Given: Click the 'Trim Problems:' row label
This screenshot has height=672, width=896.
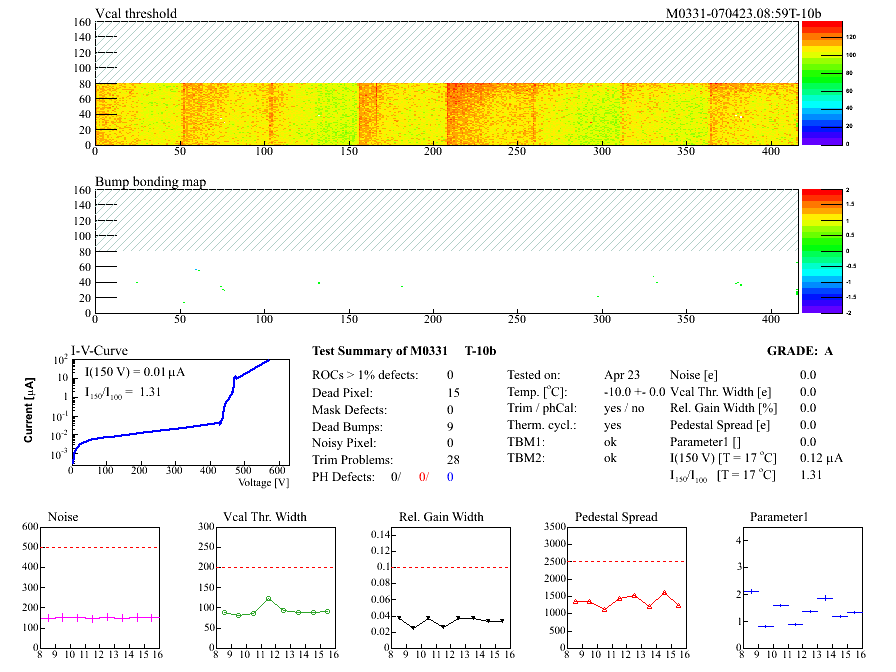Looking at the screenshot, I should tap(350, 459).
